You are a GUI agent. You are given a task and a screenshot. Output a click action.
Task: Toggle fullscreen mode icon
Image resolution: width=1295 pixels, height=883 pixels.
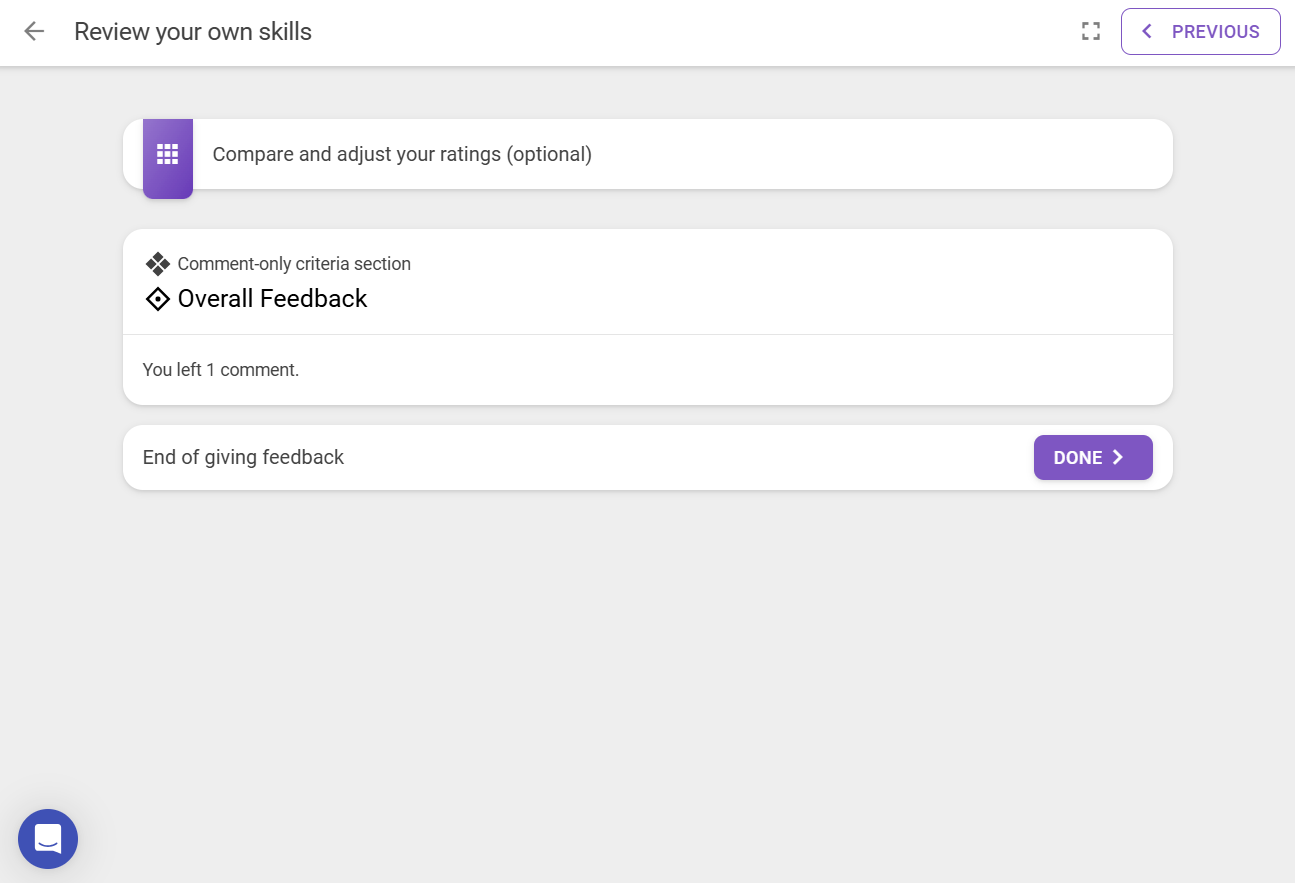tap(1091, 31)
